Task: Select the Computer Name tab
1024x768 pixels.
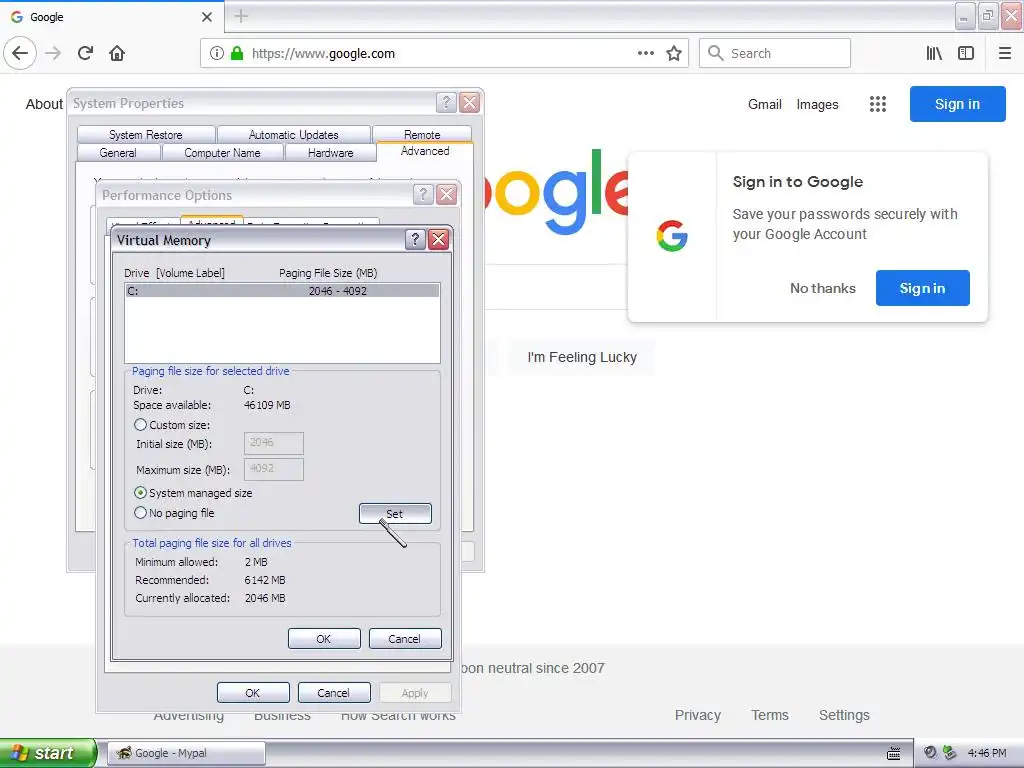Action: [222, 153]
